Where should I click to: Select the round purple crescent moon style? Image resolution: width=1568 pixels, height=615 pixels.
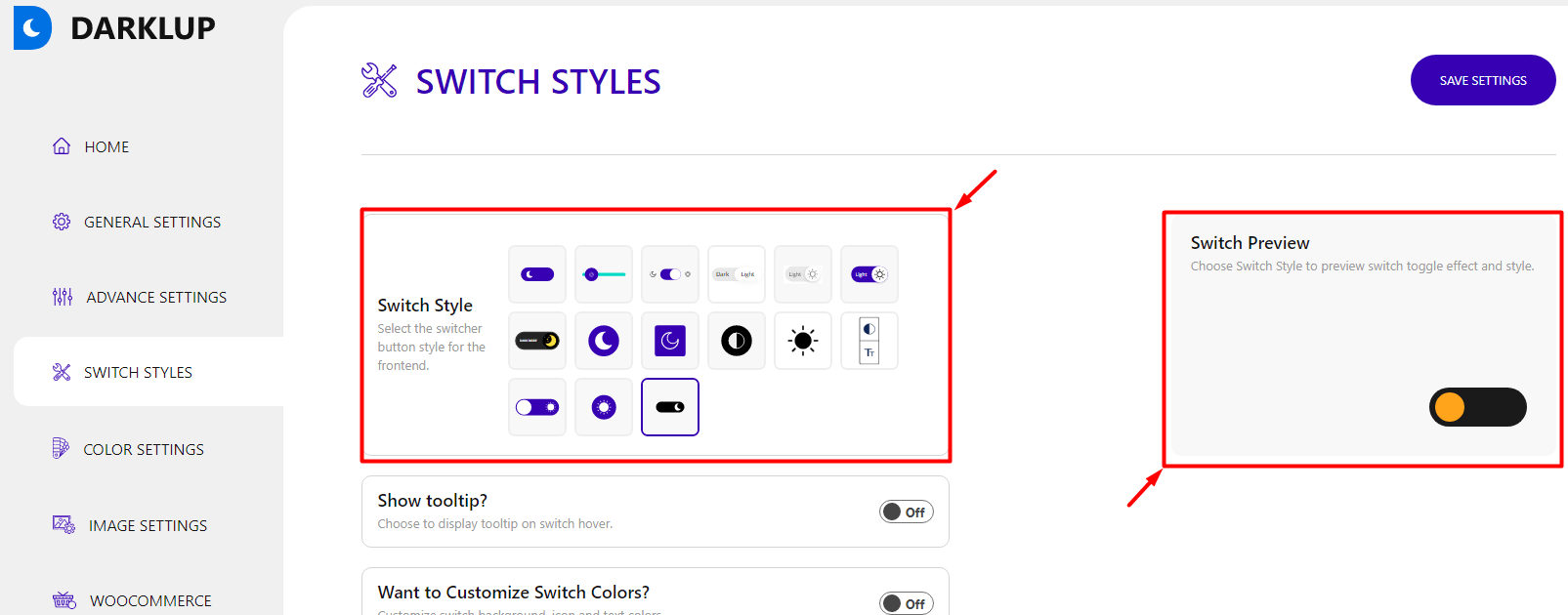604,341
